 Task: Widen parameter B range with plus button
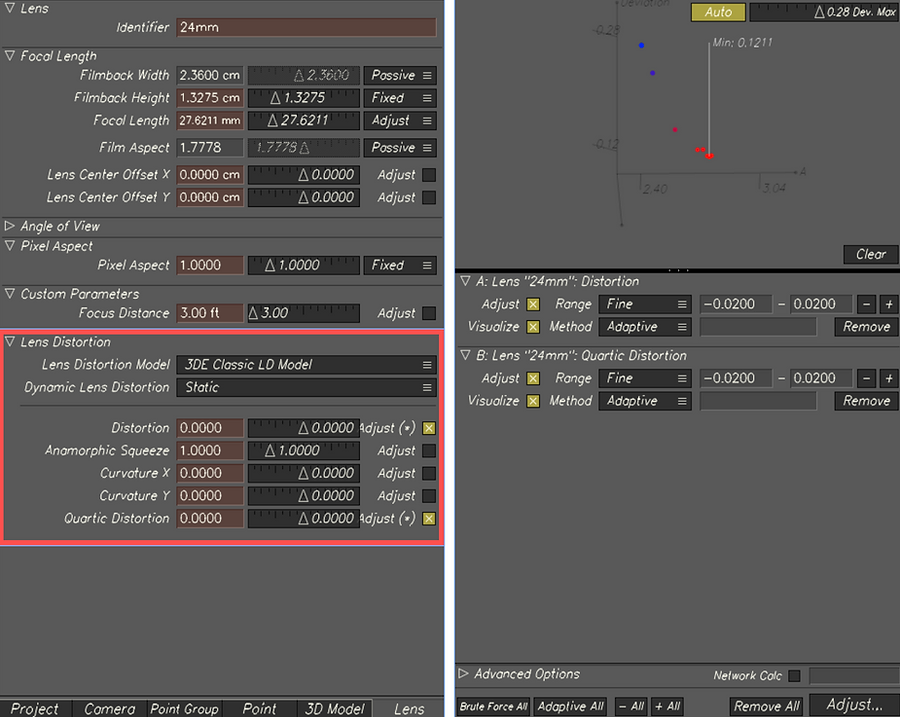[x=889, y=378]
